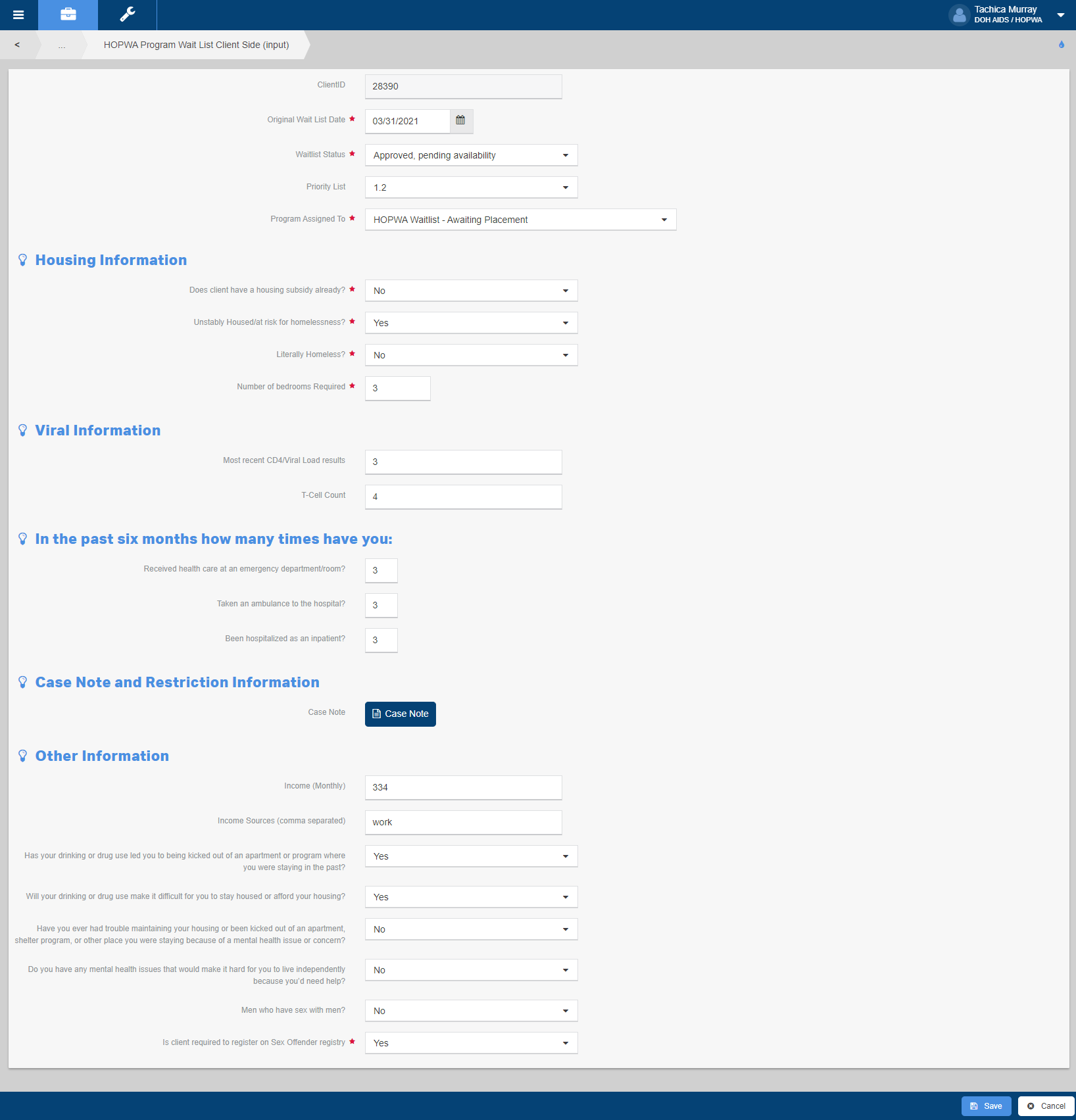The width and height of the screenshot is (1076, 1120).
Task: Click the back arrow breadcrumb
Action: 17,45
